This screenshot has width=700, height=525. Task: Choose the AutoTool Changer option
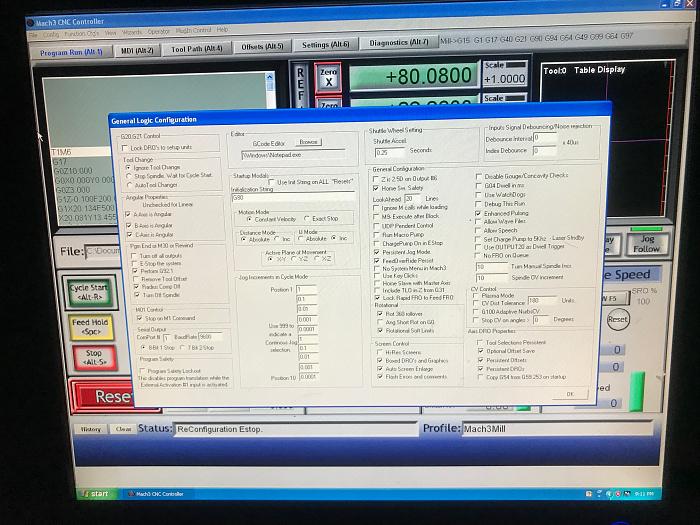(128, 185)
